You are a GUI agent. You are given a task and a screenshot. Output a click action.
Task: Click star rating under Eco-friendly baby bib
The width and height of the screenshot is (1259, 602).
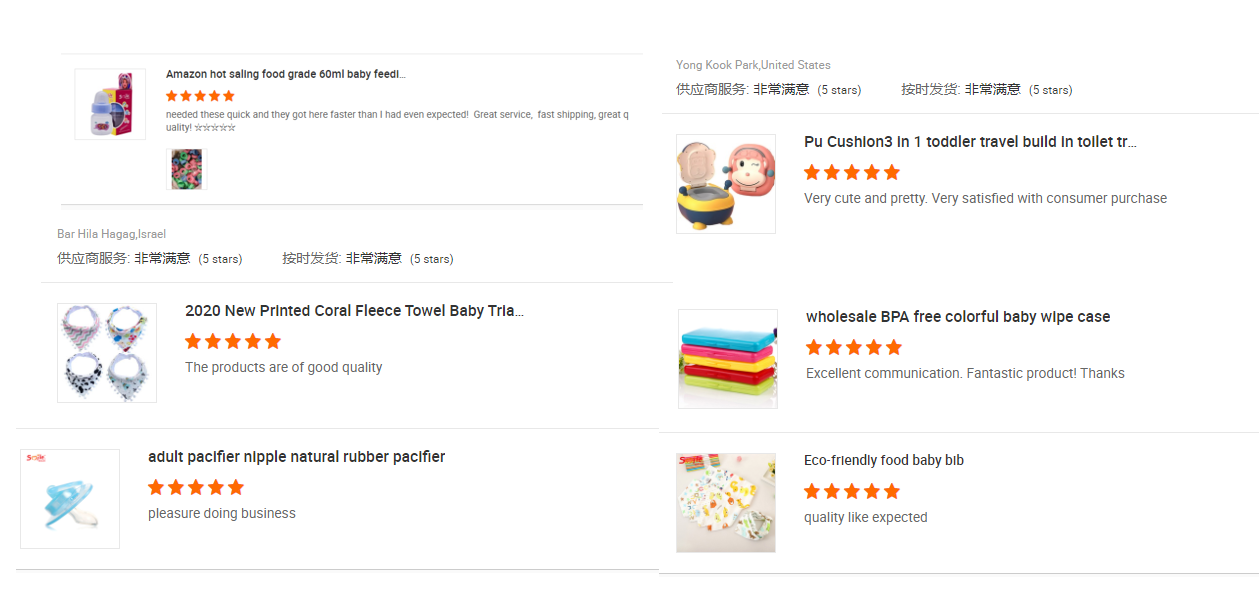(x=852, y=491)
